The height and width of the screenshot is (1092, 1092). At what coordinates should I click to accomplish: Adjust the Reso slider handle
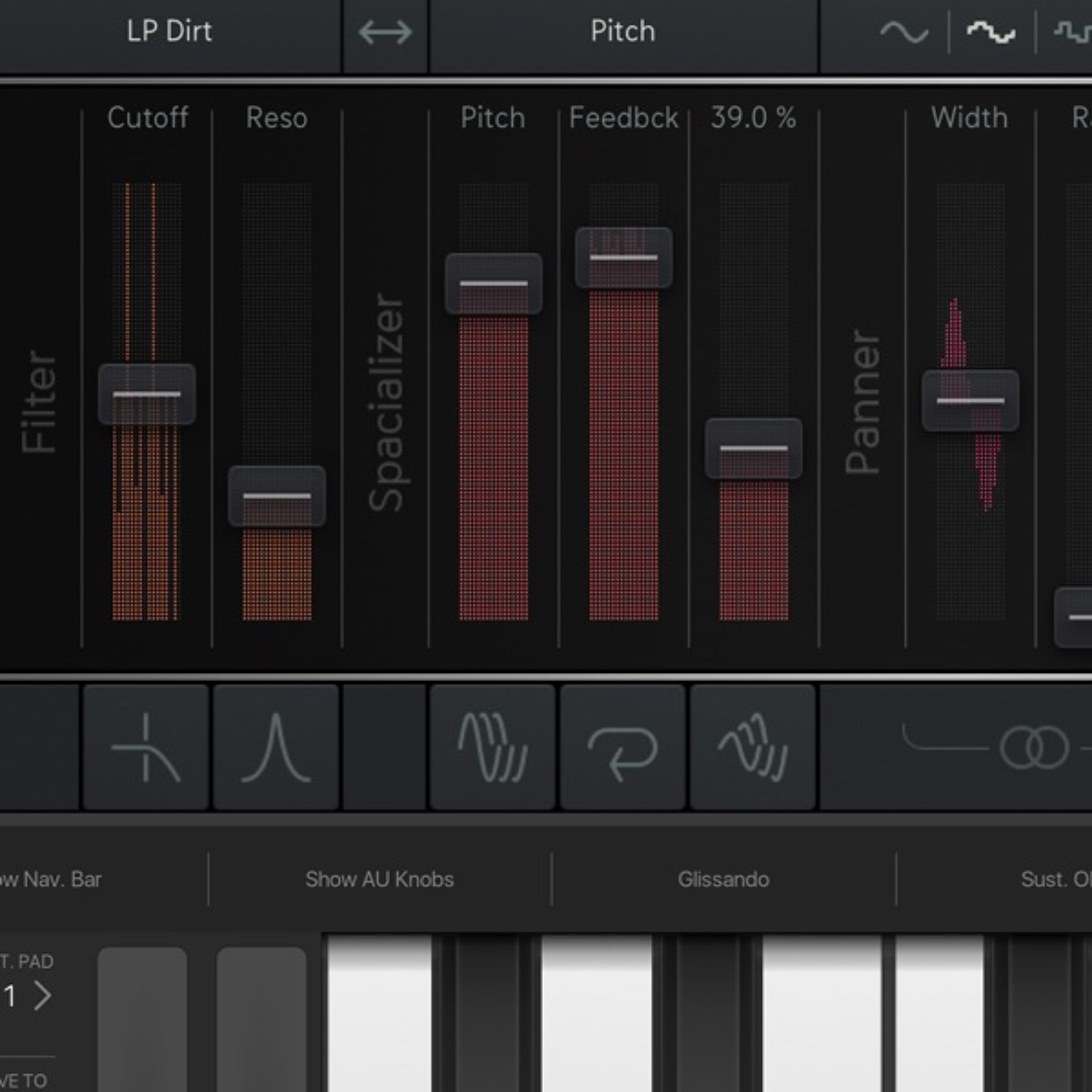[x=277, y=496]
